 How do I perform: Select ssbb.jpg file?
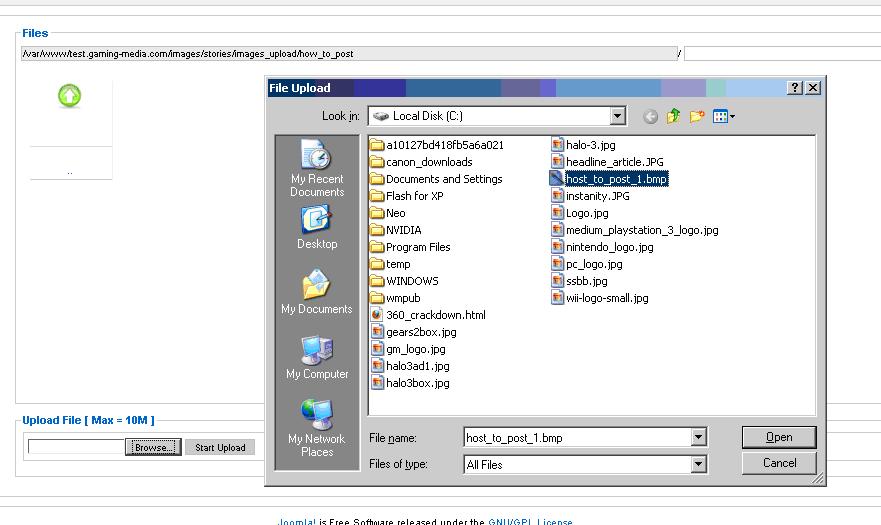coord(579,281)
